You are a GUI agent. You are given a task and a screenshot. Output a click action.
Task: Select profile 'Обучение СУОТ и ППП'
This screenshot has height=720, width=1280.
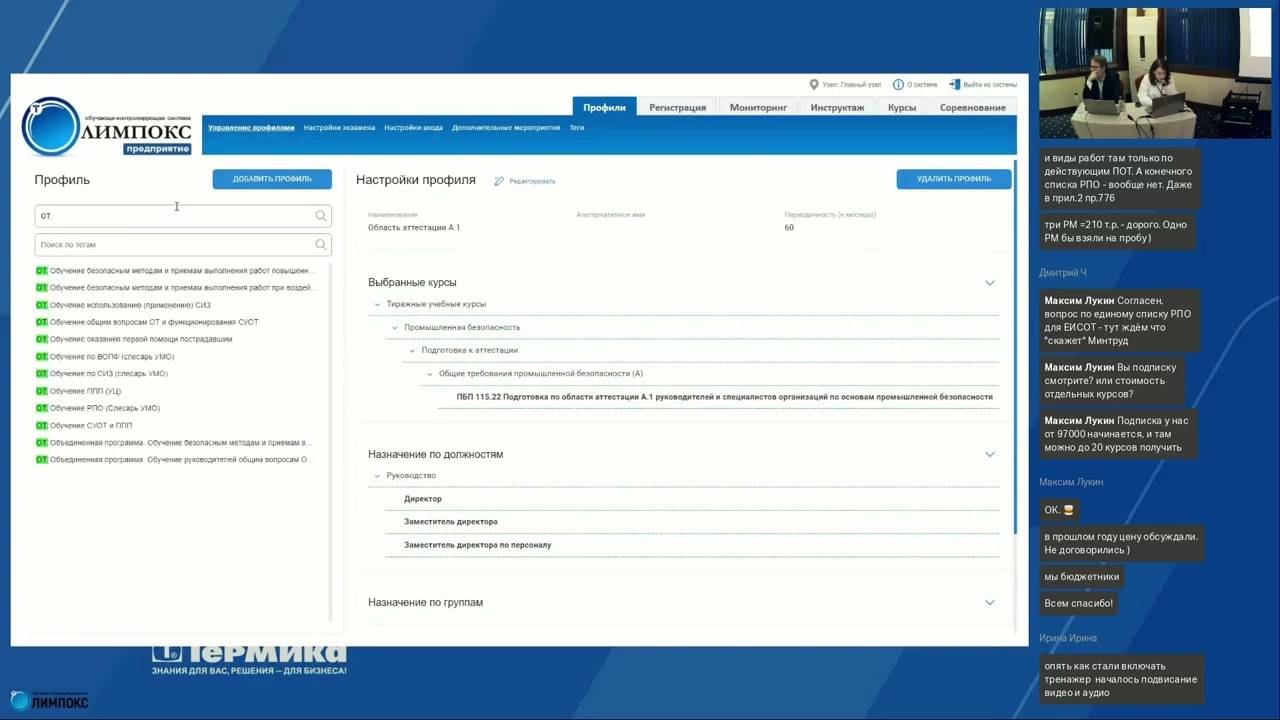click(x=84, y=426)
